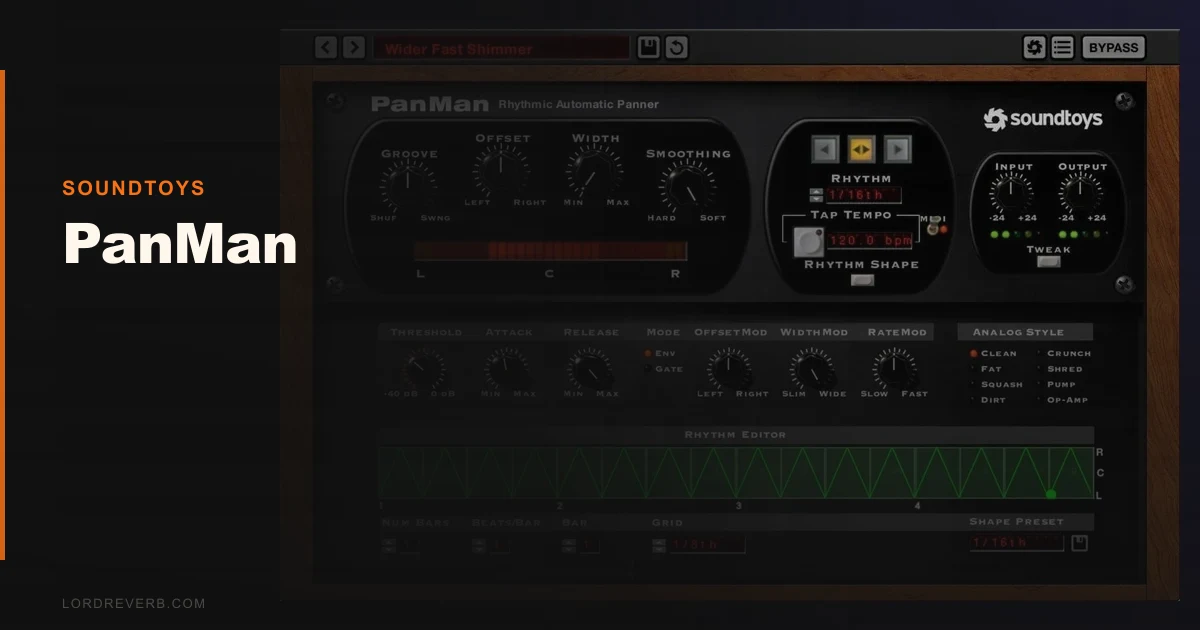The height and width of the screenshot is (630, 1200).
Task: Save the current preset with the floppy icon beside the preset name
Action: pyautogui.click(x=649, y=47)
